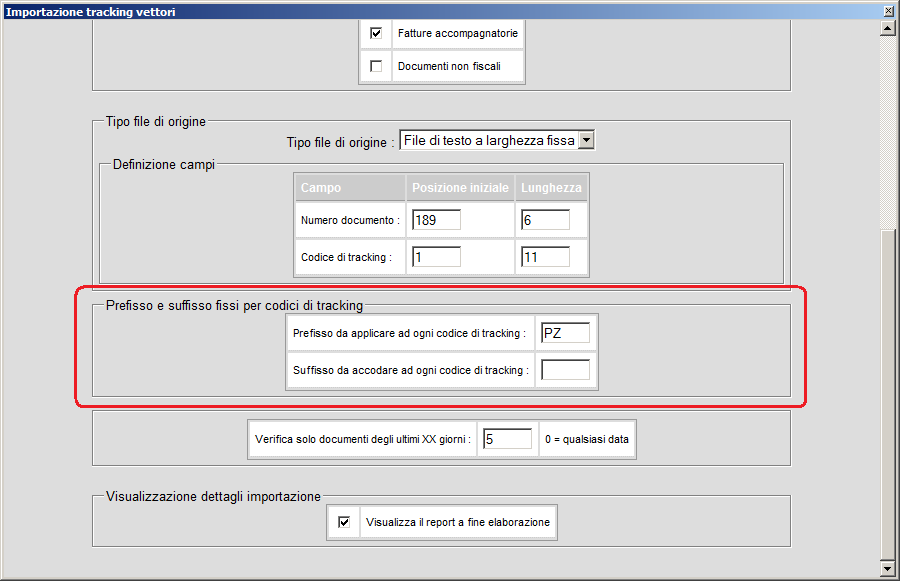This screenshot has width=900, height=581.
Task: Uncheck the Fatture accompagnatorie checkbox
Action: [376, 33]
